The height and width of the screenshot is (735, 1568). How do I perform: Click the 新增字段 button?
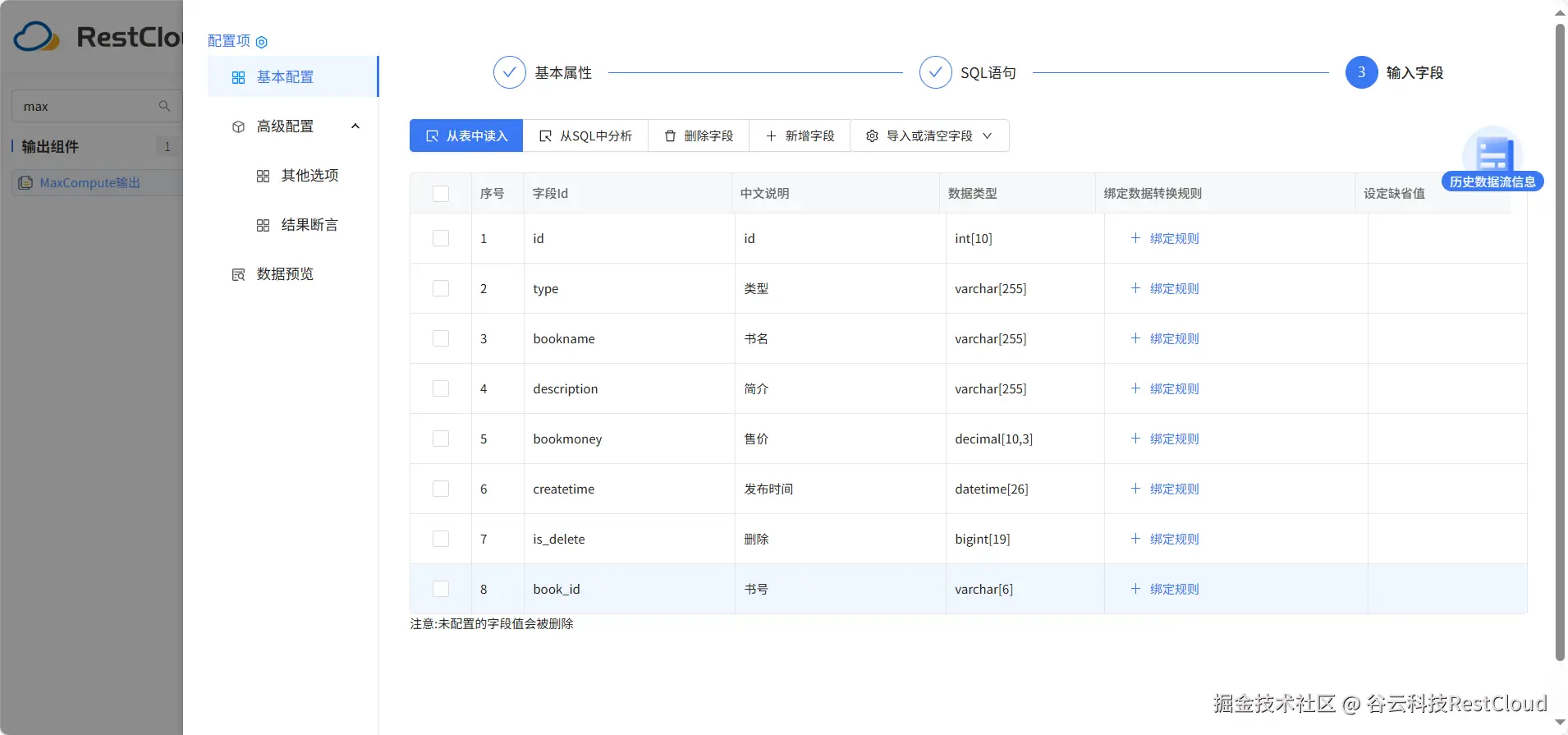pos(800,136)
